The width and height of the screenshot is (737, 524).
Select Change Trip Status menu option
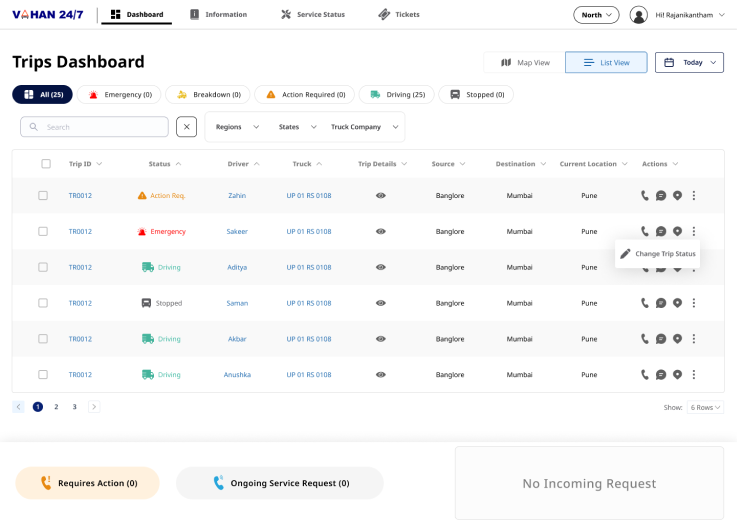tap(657, 254)
